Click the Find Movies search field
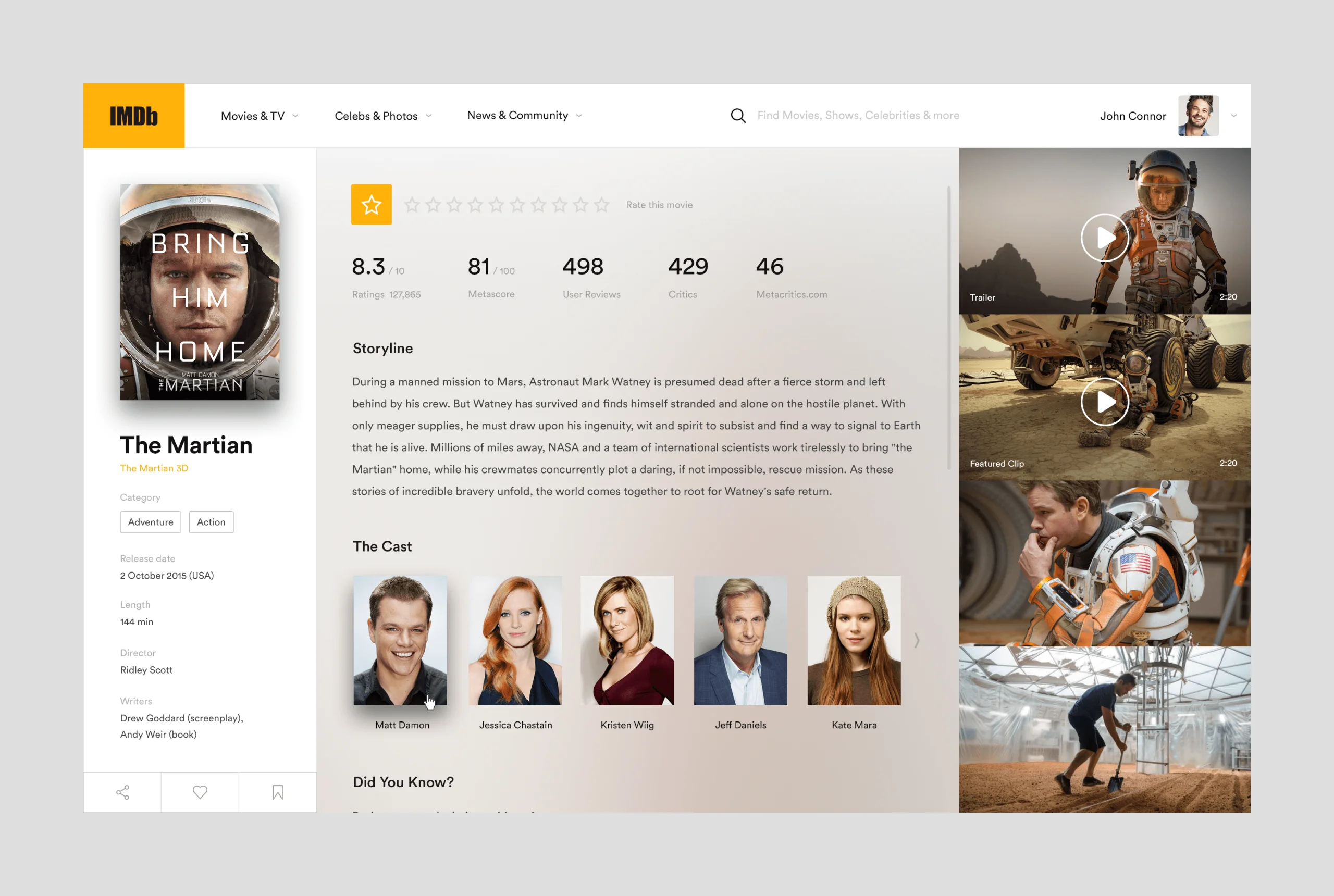 tap(857, 116)
